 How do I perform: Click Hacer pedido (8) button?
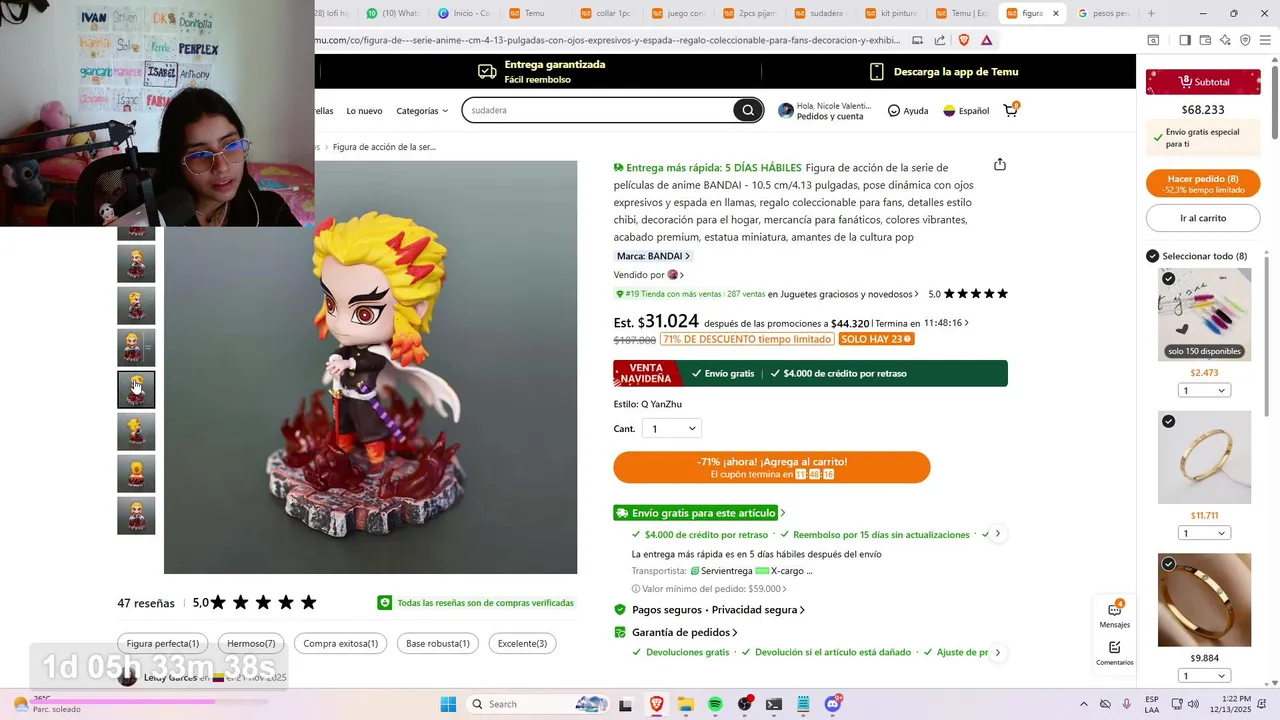tap(1202, 184)
